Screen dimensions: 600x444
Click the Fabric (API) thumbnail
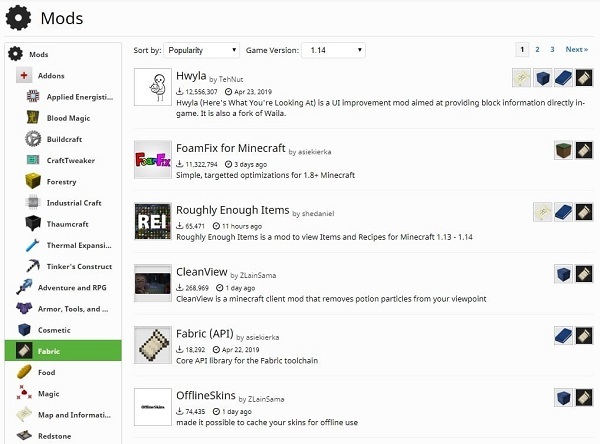[x=153, y=345]
